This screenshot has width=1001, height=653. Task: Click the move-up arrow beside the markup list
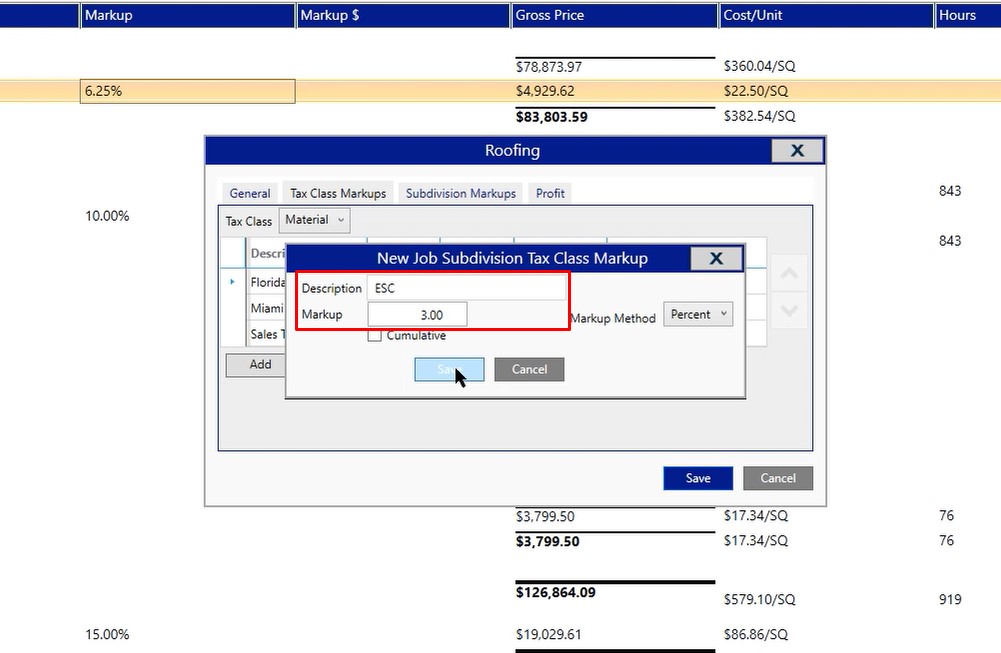tap(789, 274)
